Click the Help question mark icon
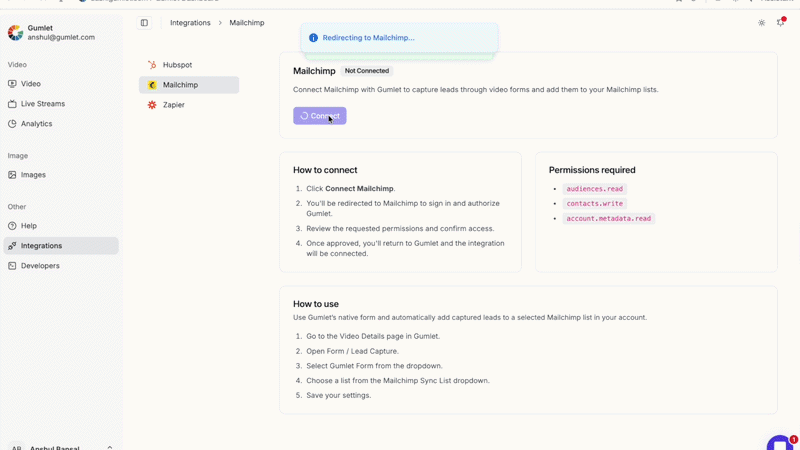 pos(12,226)
